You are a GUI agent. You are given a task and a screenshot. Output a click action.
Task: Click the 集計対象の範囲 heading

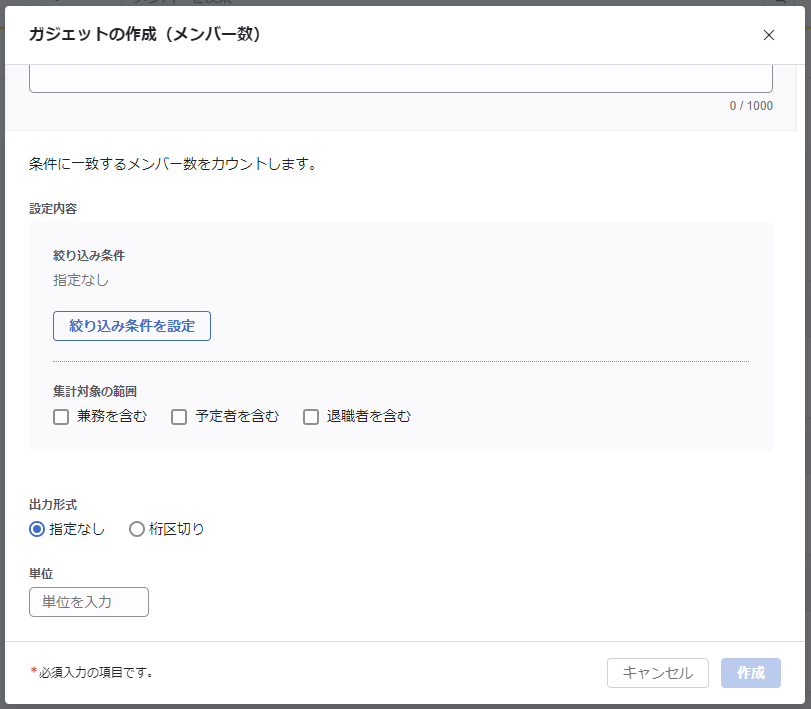95,392
